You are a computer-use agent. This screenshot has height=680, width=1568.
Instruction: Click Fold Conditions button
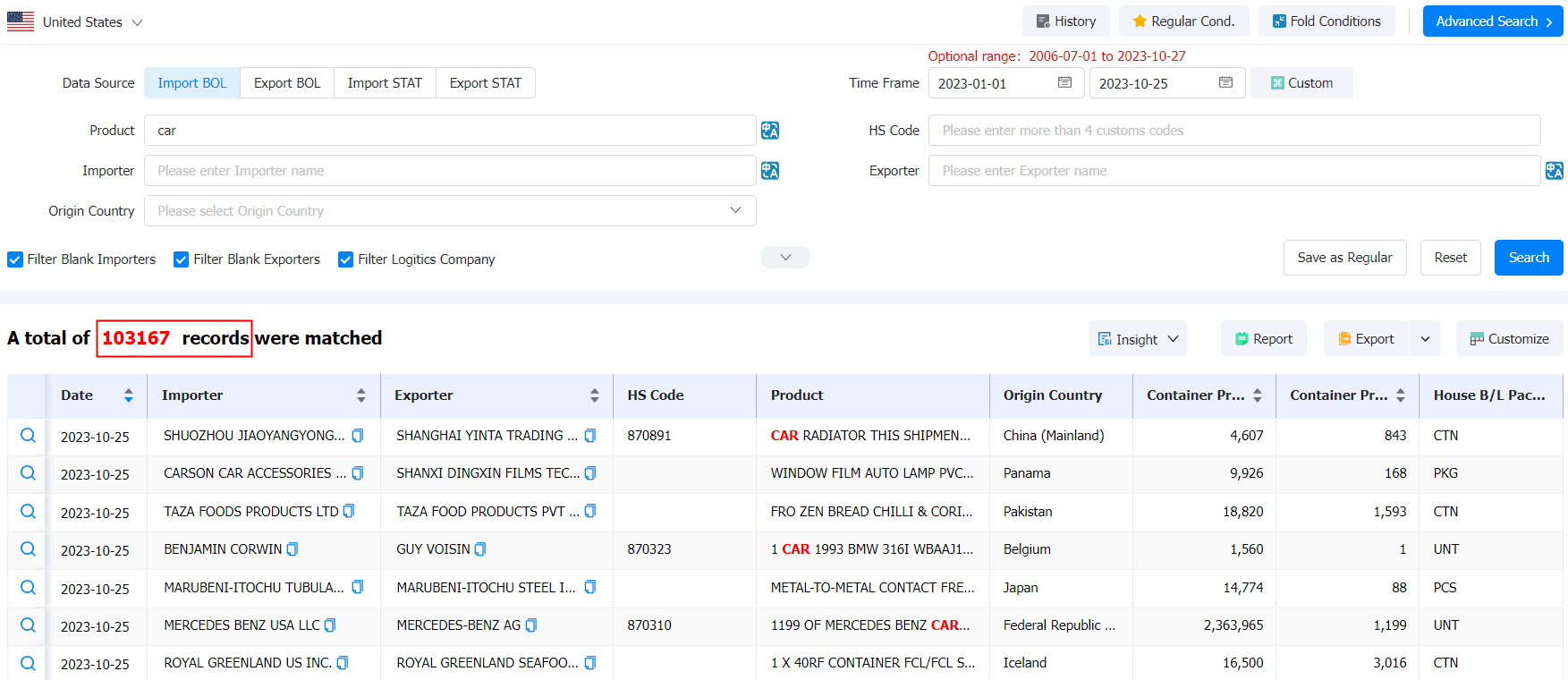coord(1326,21)
